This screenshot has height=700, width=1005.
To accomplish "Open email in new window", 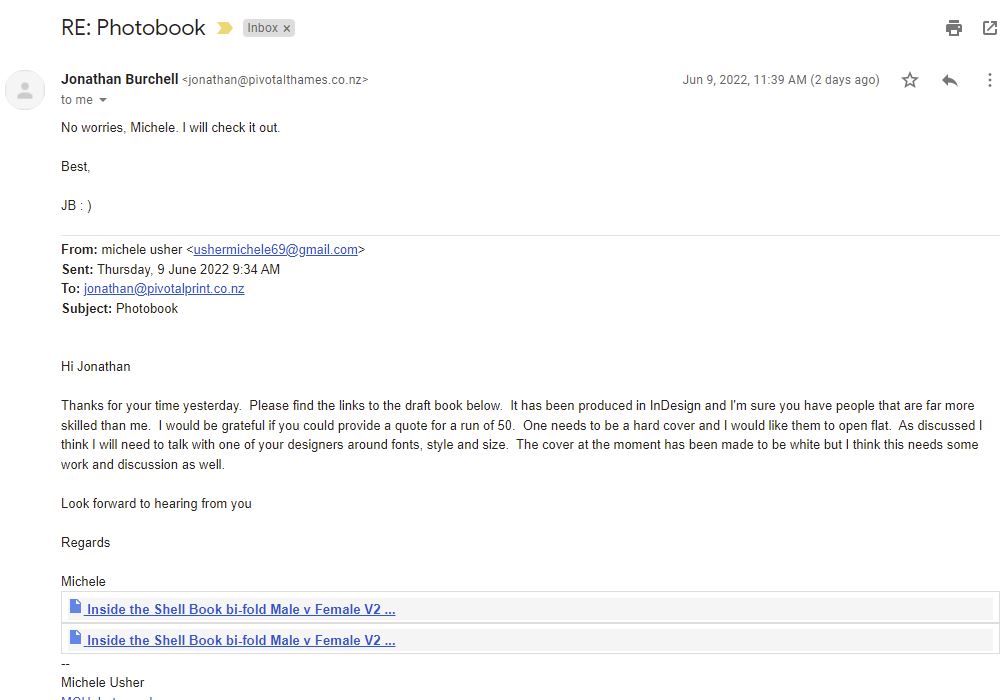I will (990, 28).
